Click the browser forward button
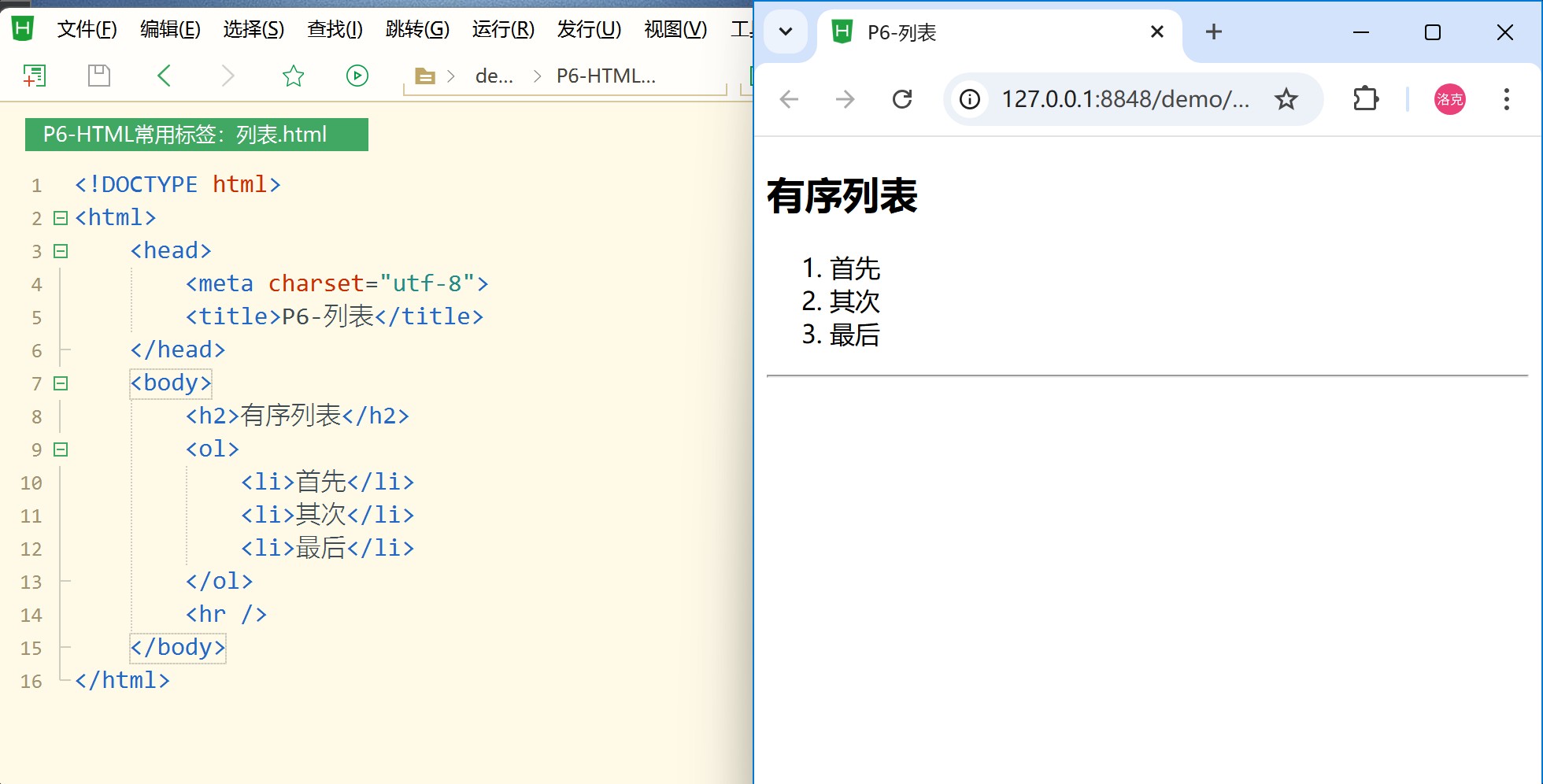 click(846, 99)
